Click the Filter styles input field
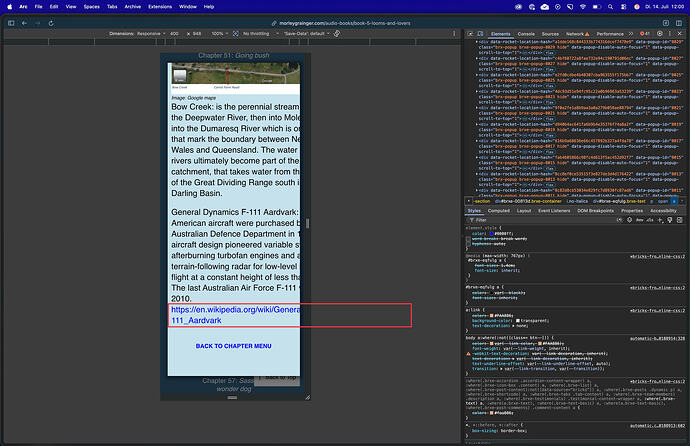The height and width of the screenshot is (446, 690). [x=543, y=220]
